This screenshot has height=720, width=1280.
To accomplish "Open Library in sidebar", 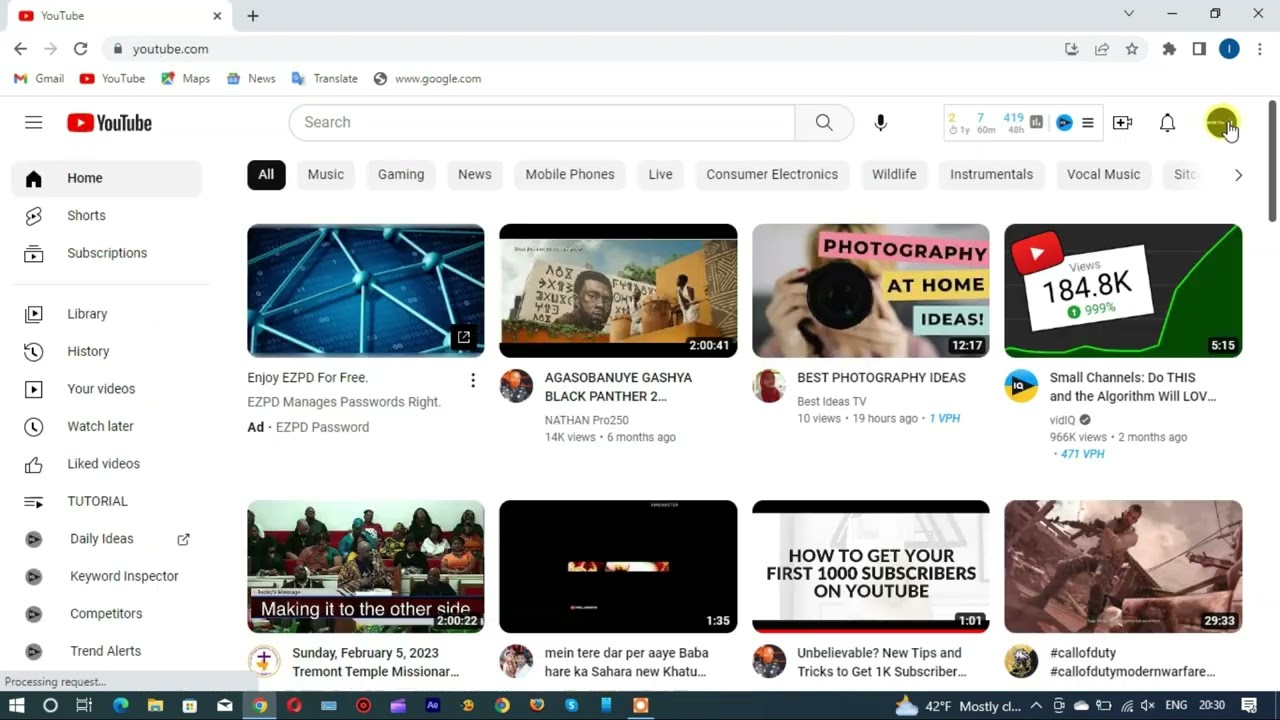I will (107, 314).
